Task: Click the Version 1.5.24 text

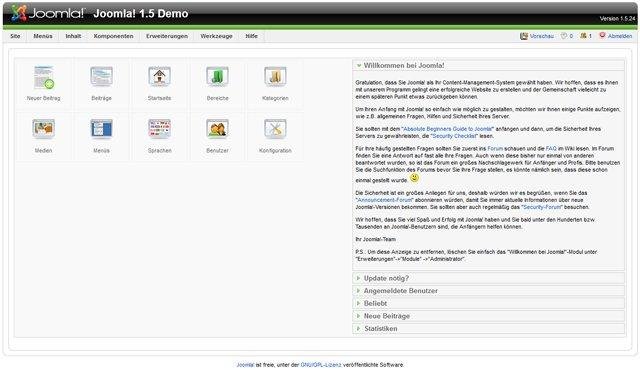Action: click(x=617, y=19)
